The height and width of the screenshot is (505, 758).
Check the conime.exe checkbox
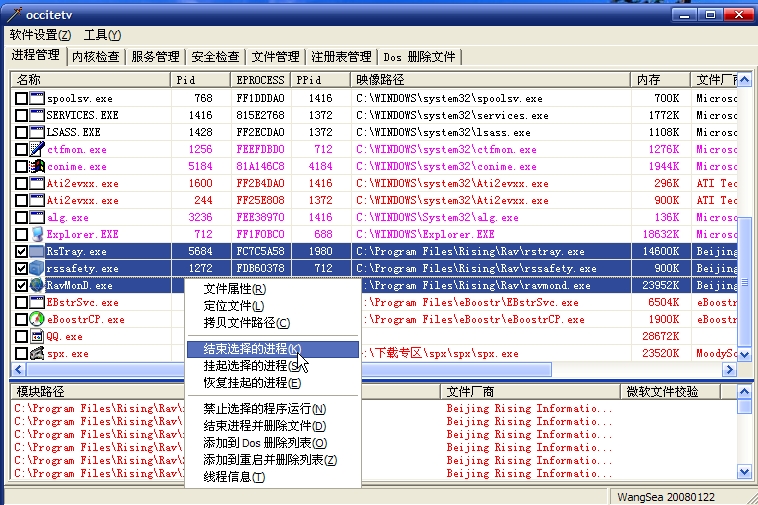pyautogui.click(x=21, y=166)
